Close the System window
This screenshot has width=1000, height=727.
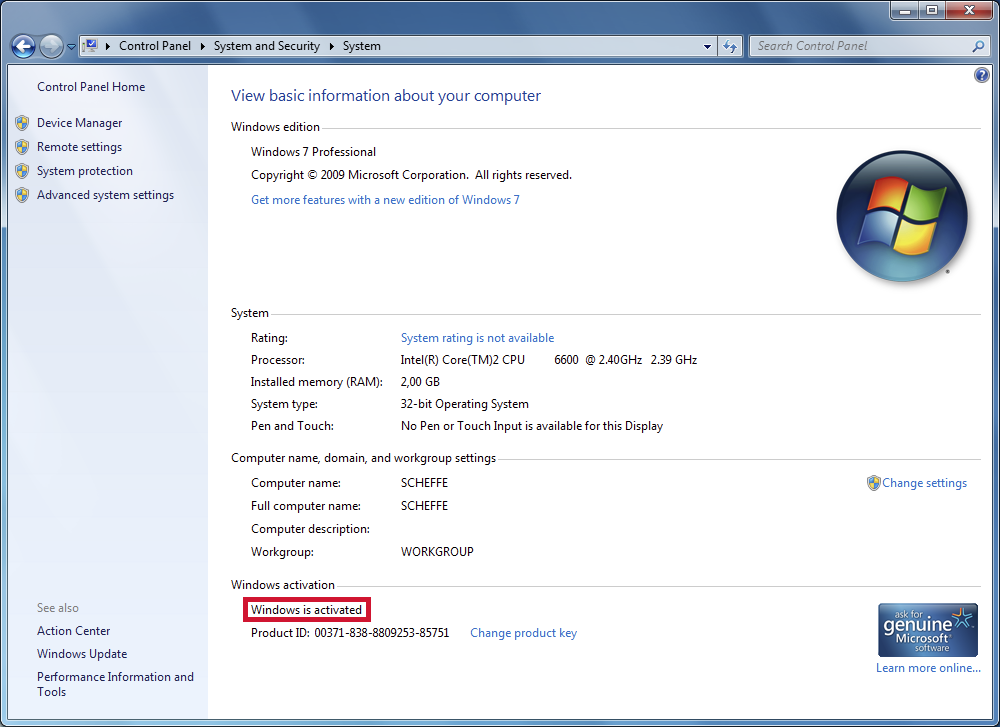point(969,10)
